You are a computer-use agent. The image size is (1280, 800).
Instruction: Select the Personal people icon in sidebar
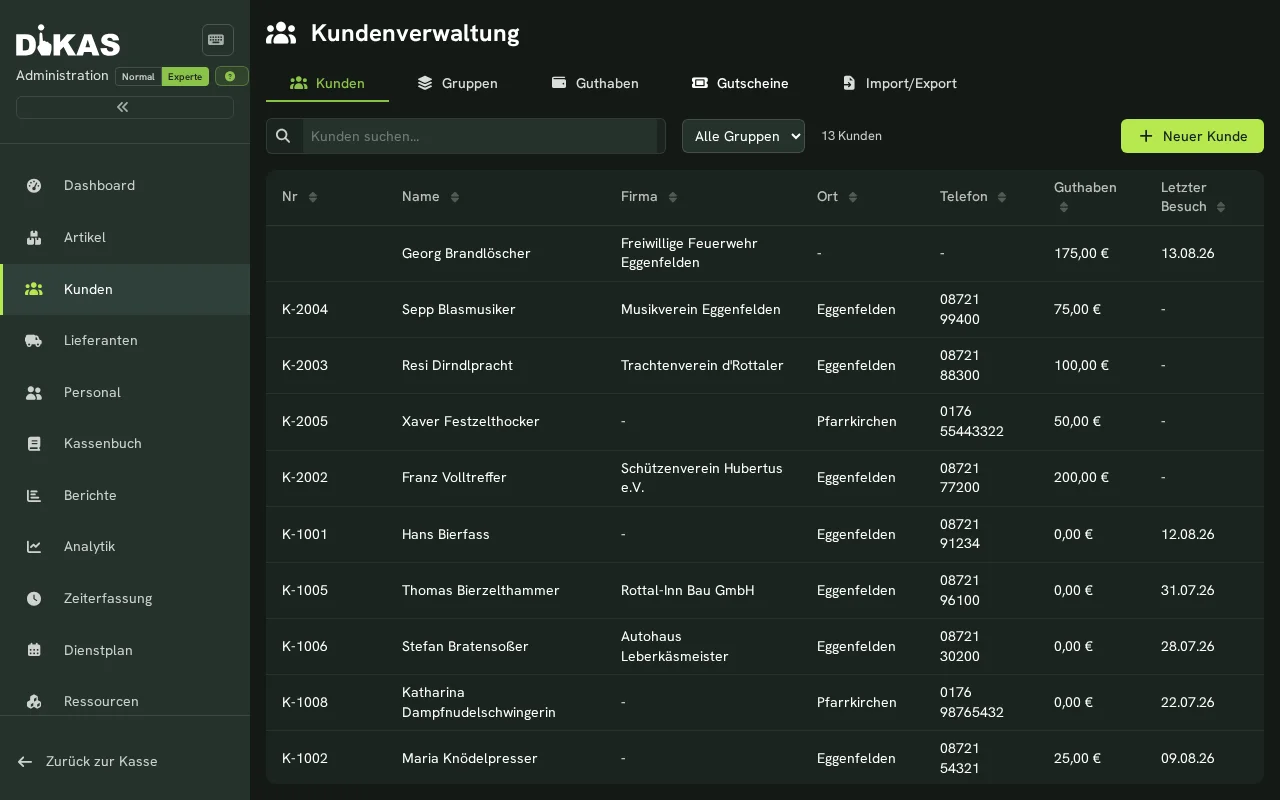click(34, 392)
